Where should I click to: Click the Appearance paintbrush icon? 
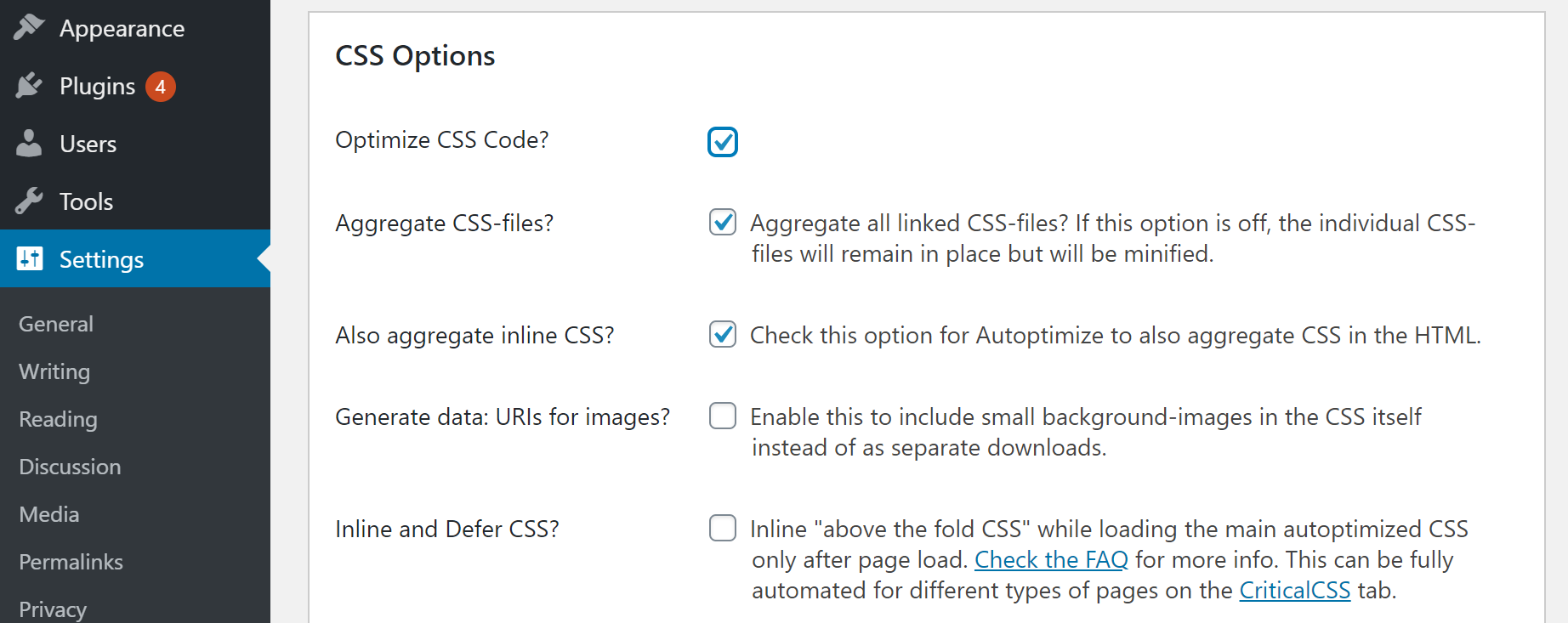pyautogui.click(x=29, y=27)
